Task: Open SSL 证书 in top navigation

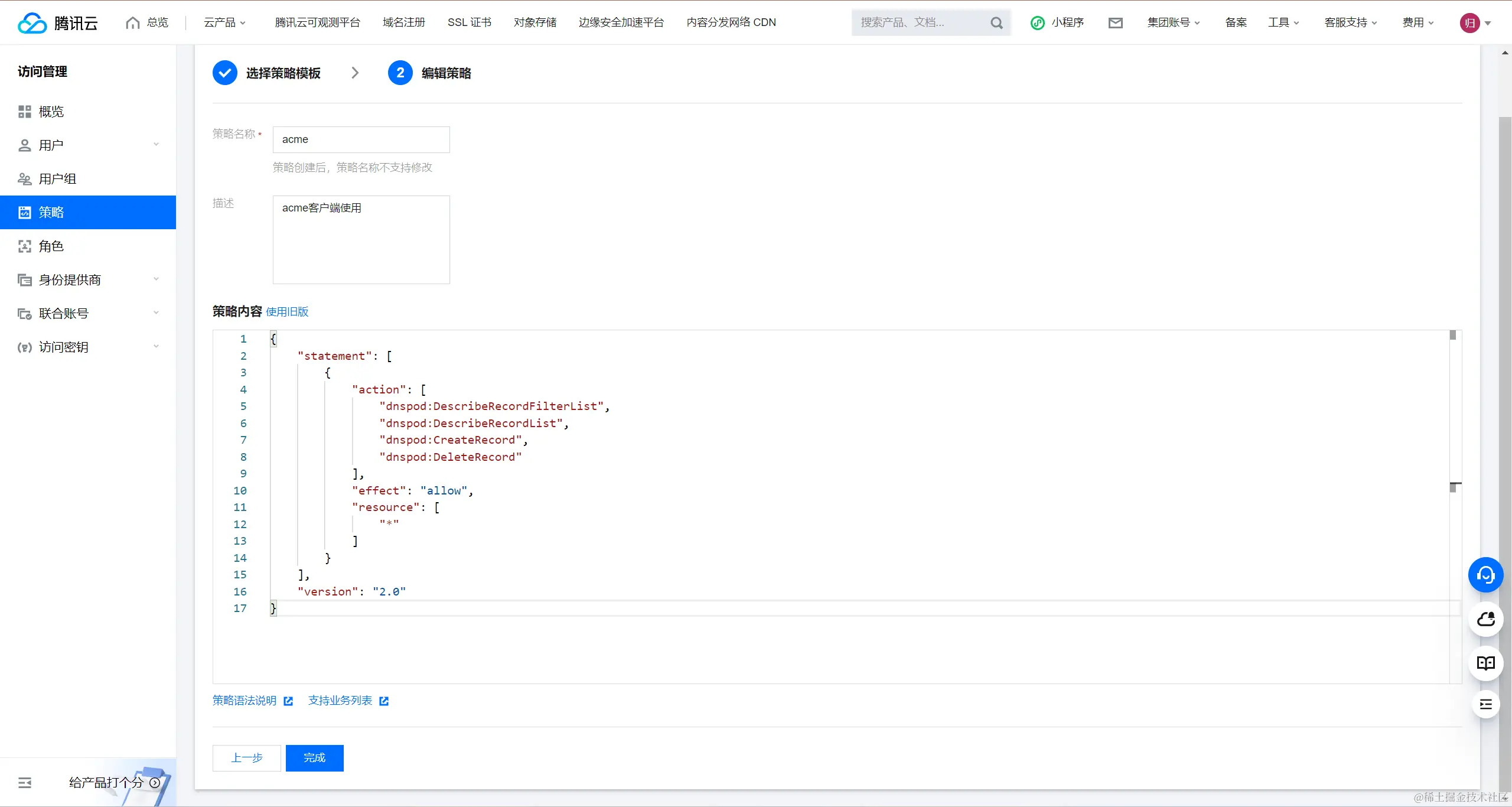Action: point(469,22)
